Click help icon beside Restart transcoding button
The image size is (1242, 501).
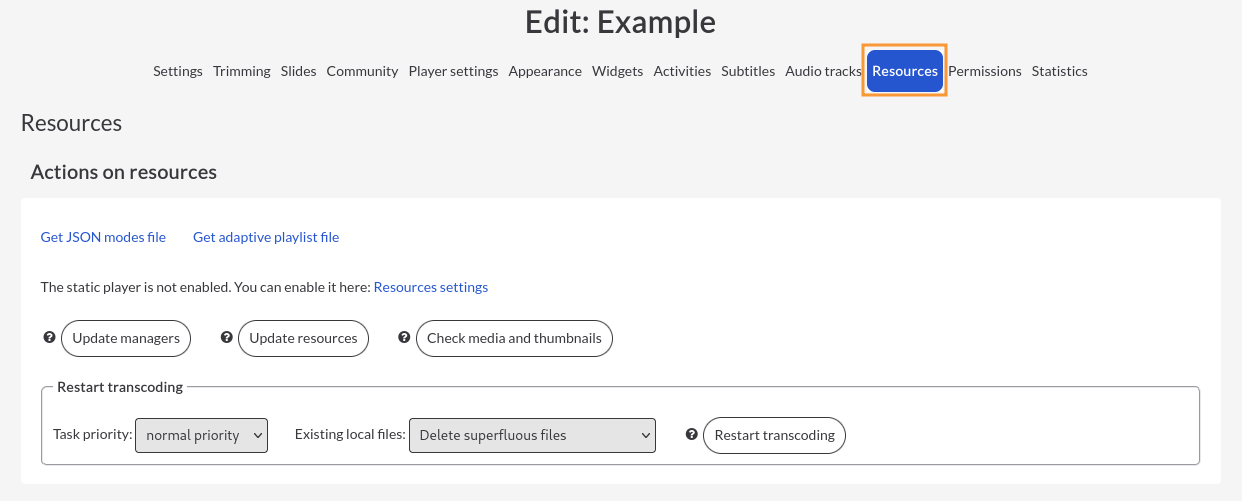pos(692,435)
